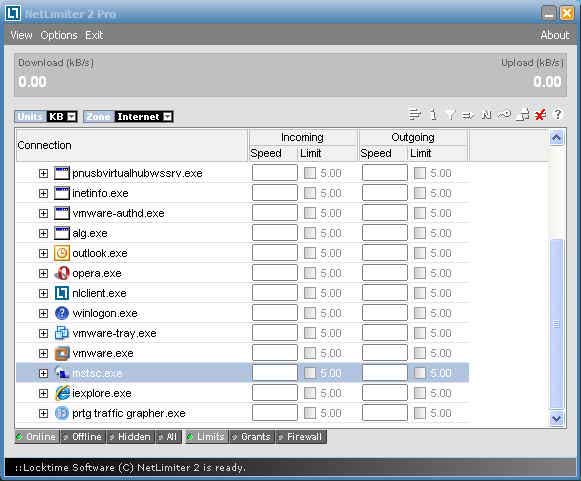Check incoming limit for mstsc.exe
Viewport: 581px width, 481px height.
click(309, 373)
